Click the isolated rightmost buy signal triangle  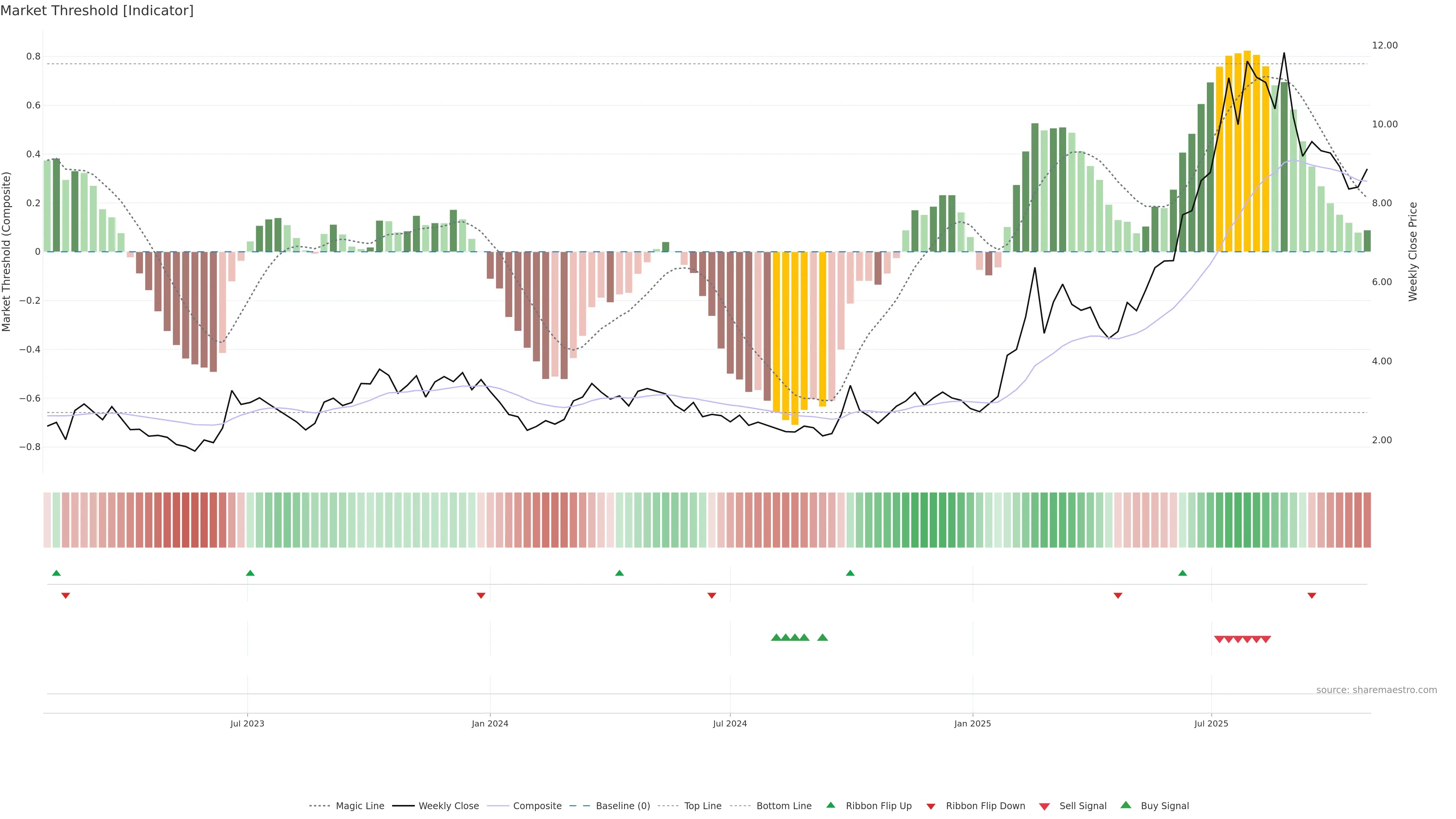click(x=823, y=637)
